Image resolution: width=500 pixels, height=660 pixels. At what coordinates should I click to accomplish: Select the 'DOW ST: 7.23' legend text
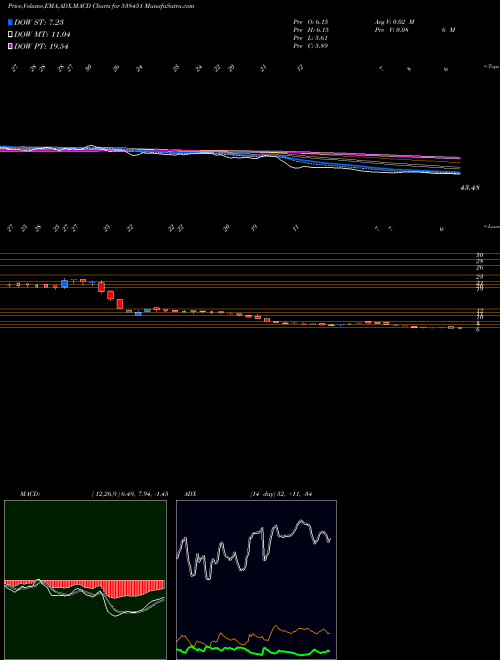(x=39, y=22)
